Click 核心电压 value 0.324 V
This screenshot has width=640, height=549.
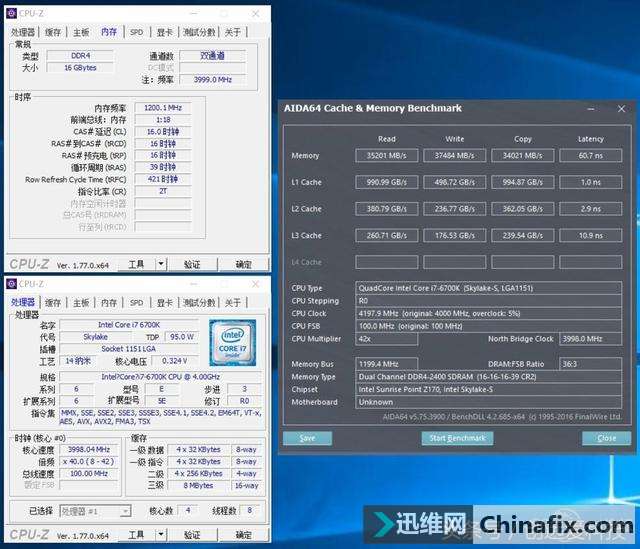[x=175, y=361]
